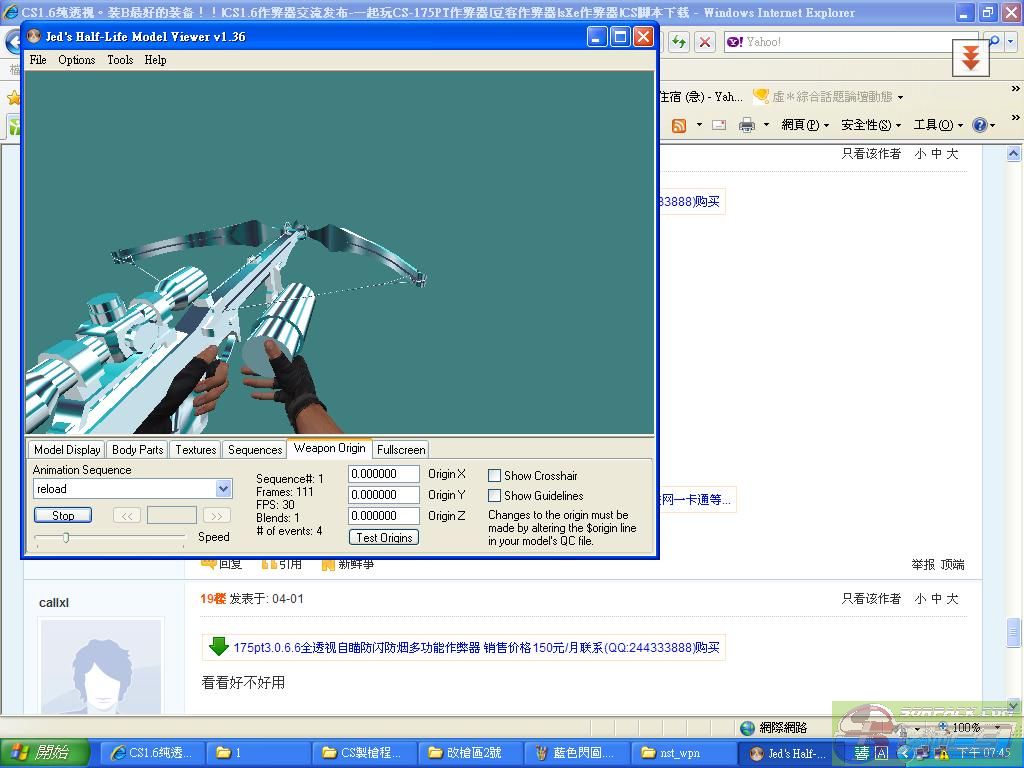Expand the Animation Sequence reload dropdown
Screen dimensions: 1024x768
(223, 489)
